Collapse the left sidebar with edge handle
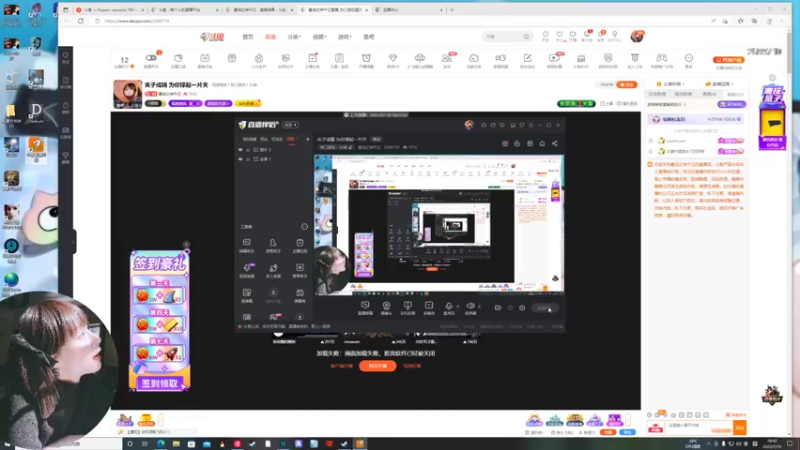The image size is (800, 450). 74,241
